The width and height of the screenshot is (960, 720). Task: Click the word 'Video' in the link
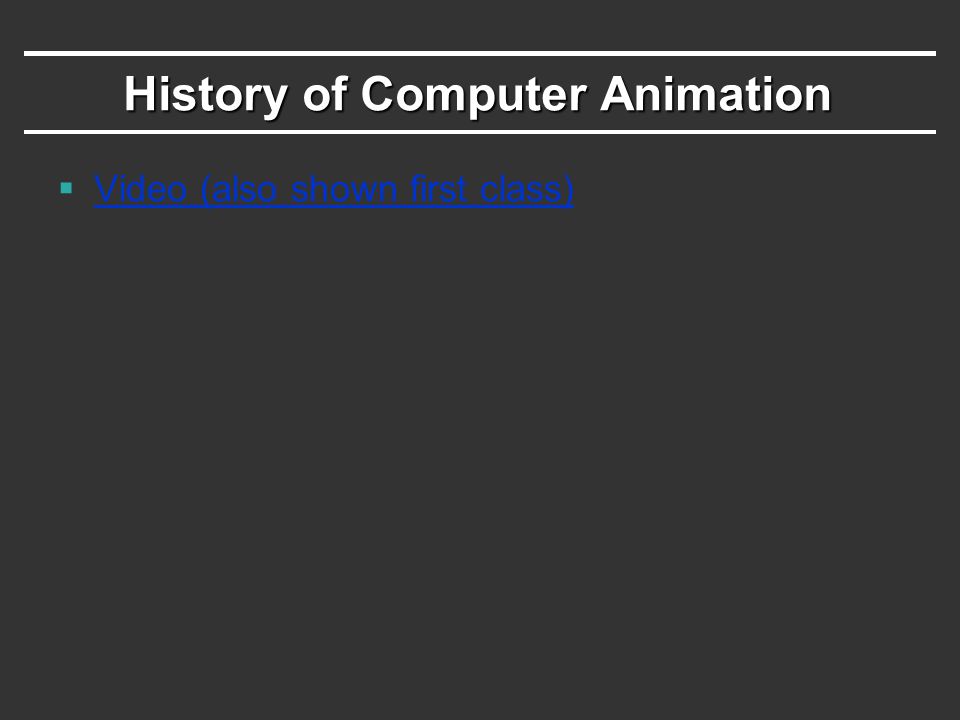pyautogui.click(x=140, y=189)
